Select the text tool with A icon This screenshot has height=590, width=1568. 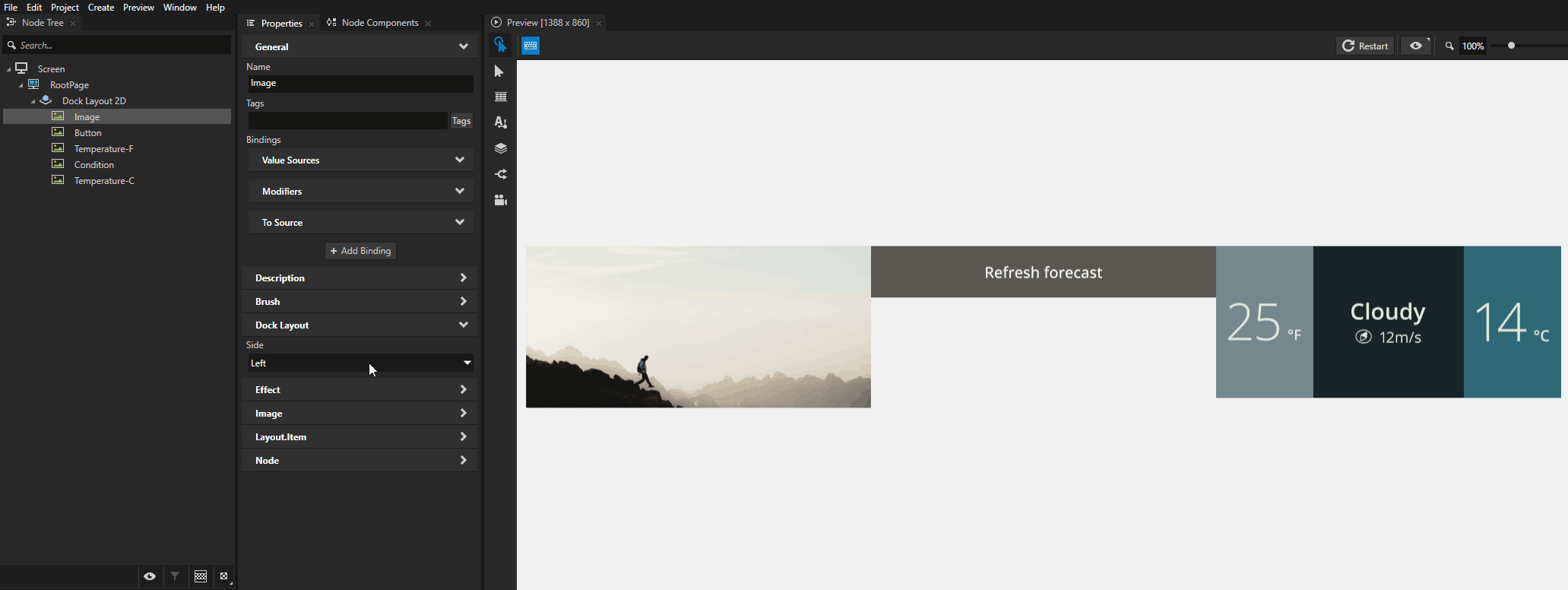tap(500, 122)
